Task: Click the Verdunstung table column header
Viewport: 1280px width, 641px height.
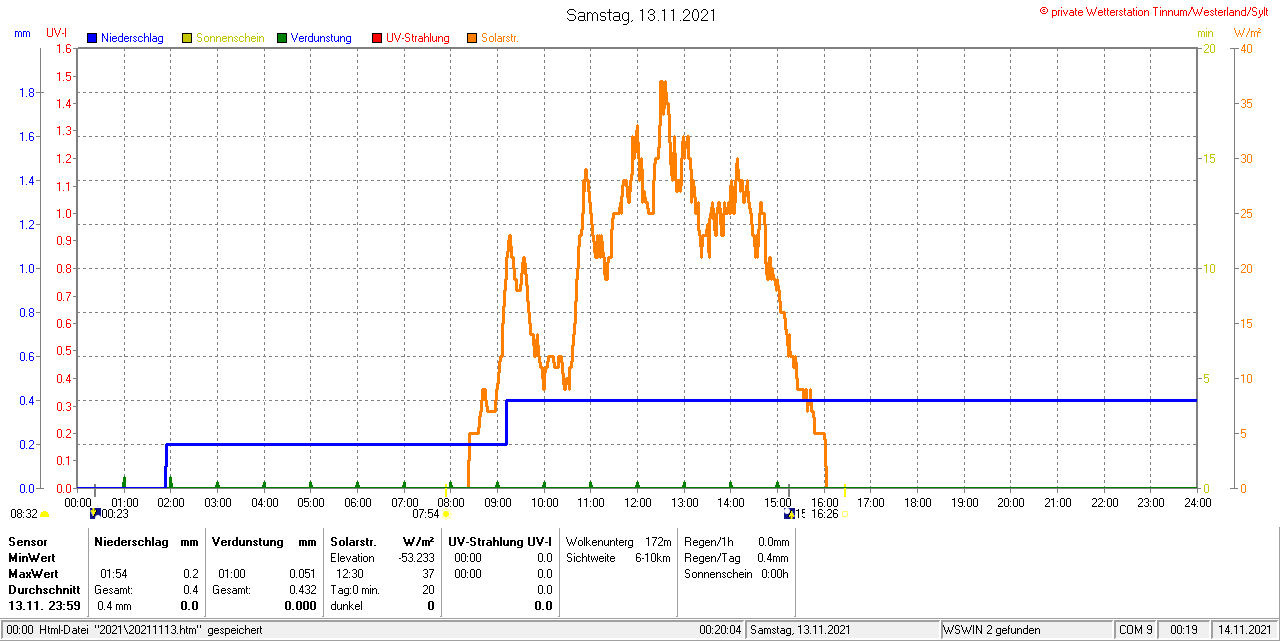Action: pyautogui.click(x=246, y=541)
